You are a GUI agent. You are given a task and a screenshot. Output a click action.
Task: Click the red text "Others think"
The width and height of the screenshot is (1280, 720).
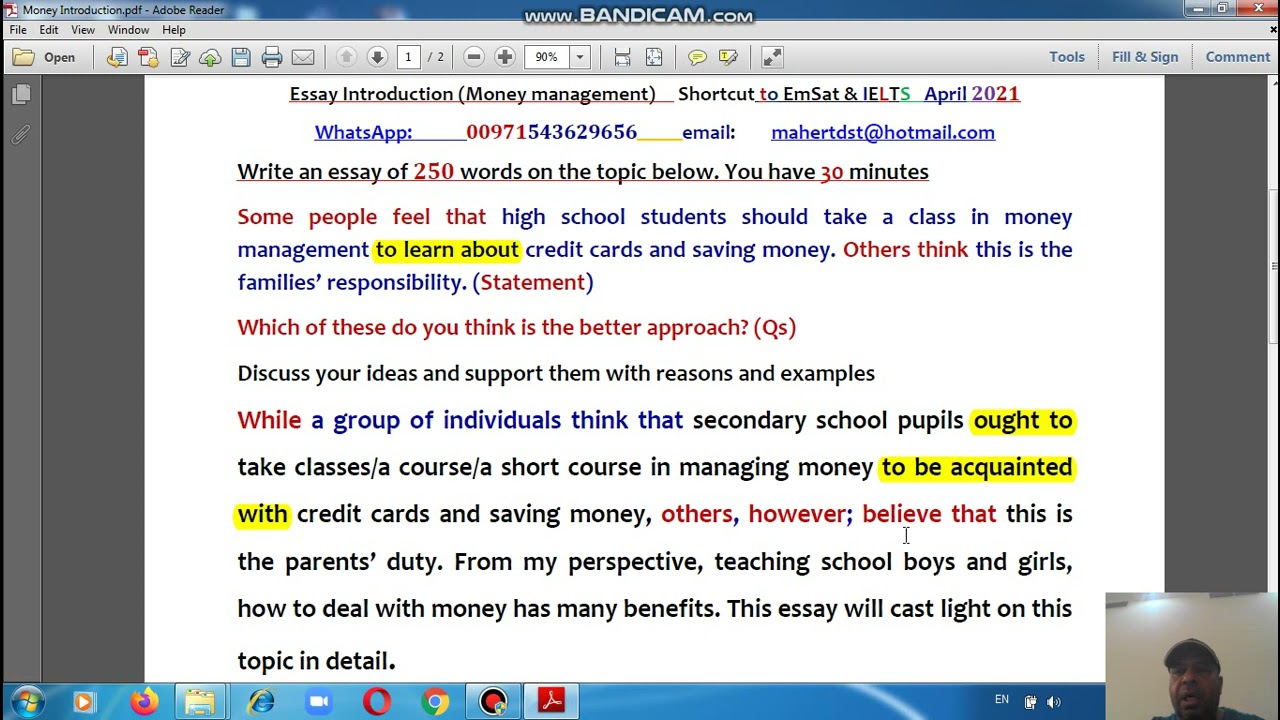coord(905,250)
